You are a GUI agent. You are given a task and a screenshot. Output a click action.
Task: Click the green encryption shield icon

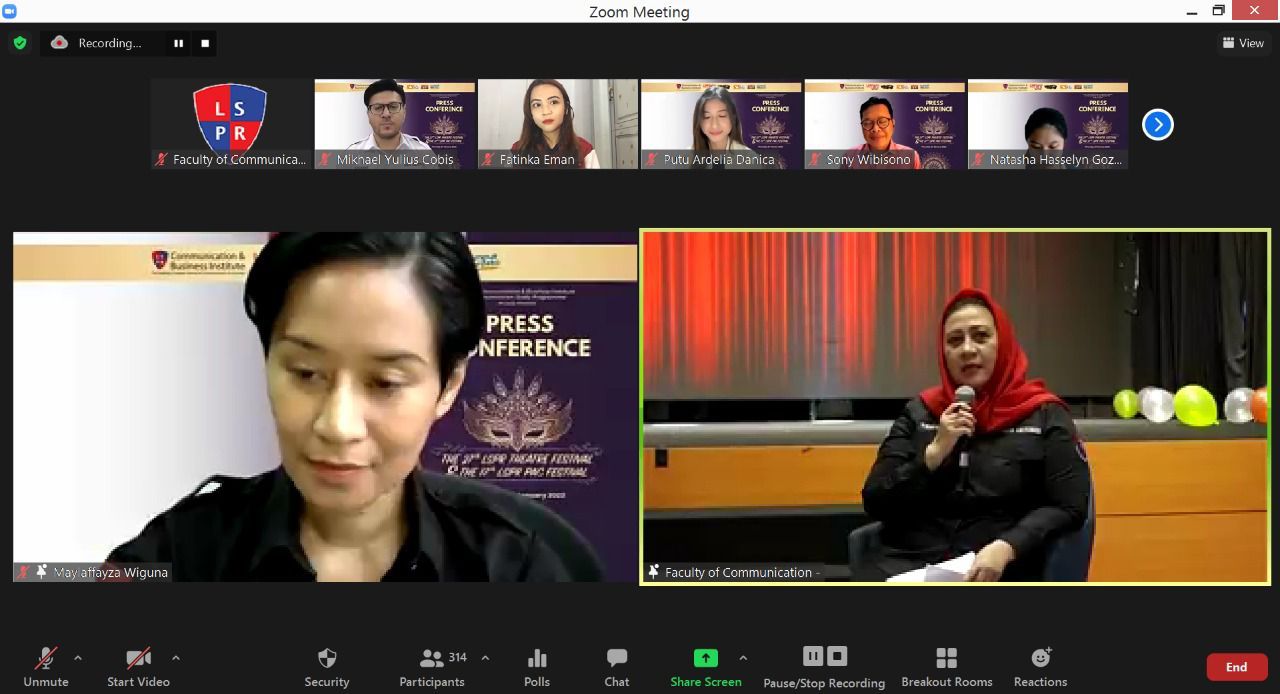point(20,43)
